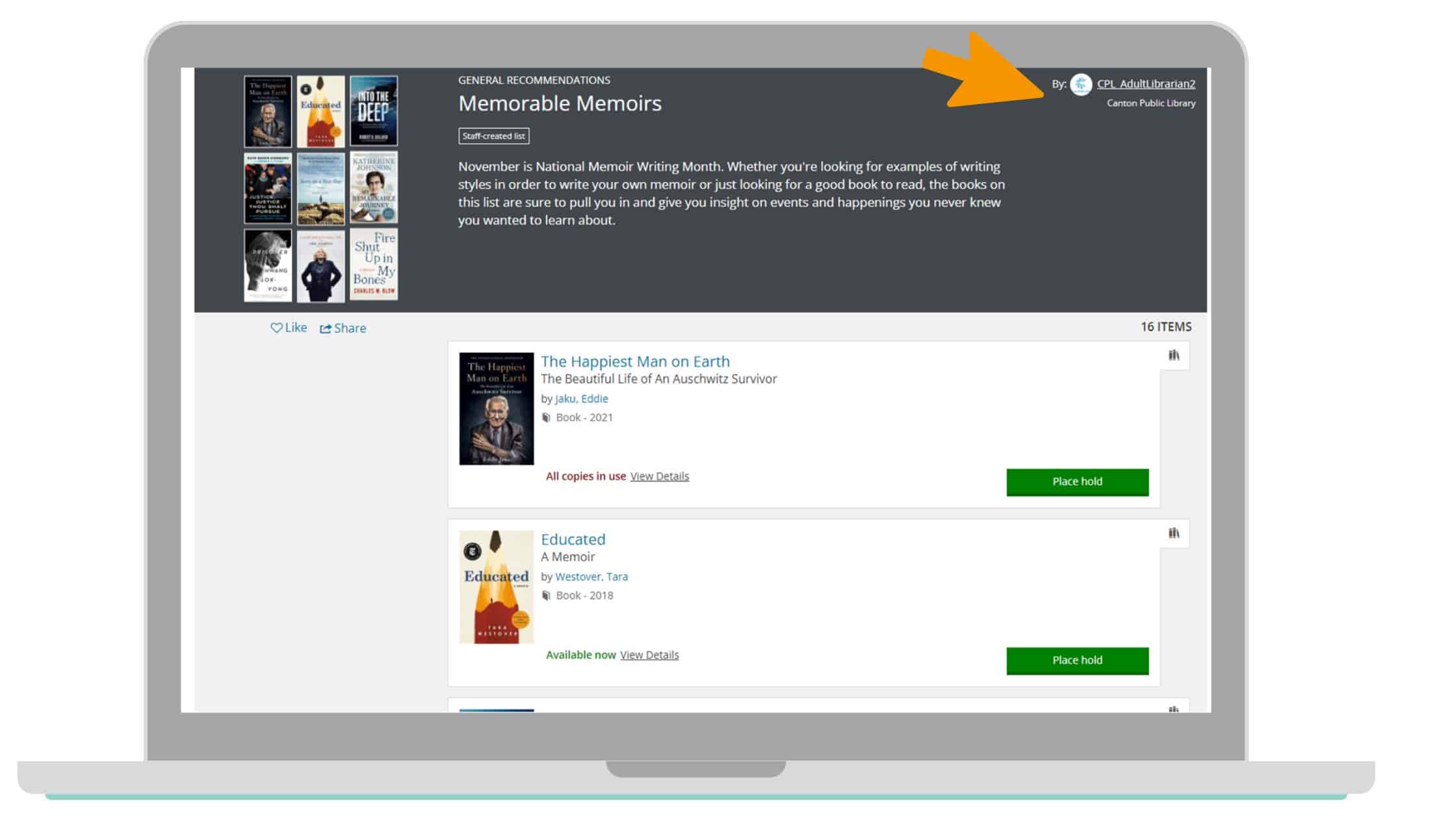
Task: Place hold on The Happiest Man on Earth
Action: click(1077, 482)
